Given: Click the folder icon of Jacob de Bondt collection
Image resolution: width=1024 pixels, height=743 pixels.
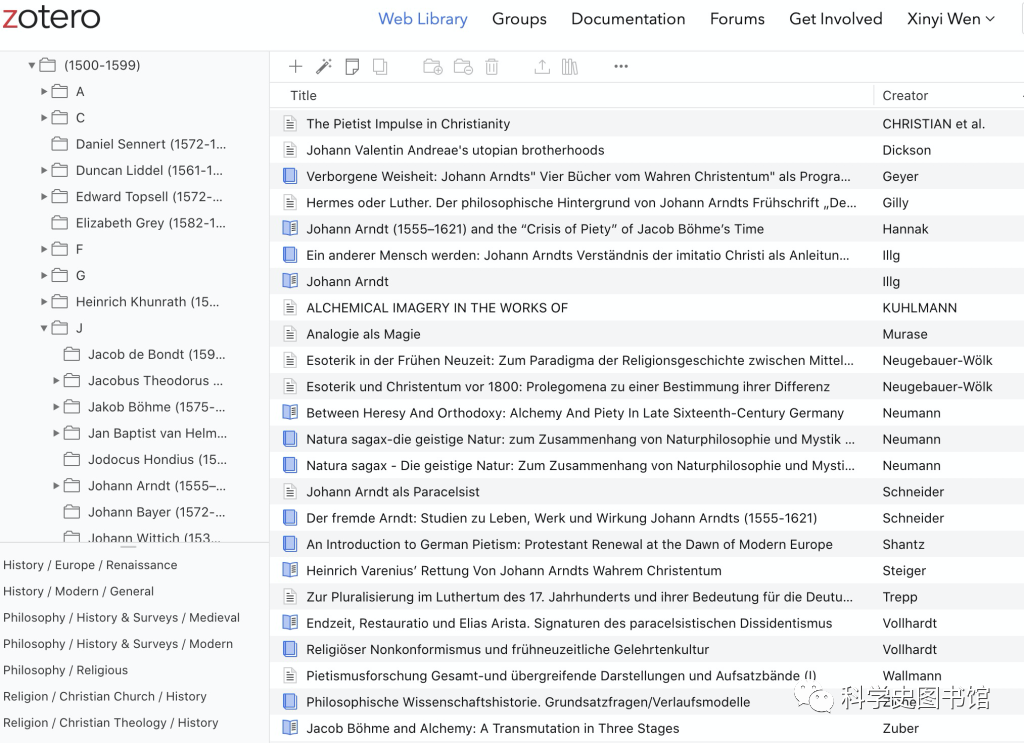Looking at the screenshot, I should click(72, 354).
